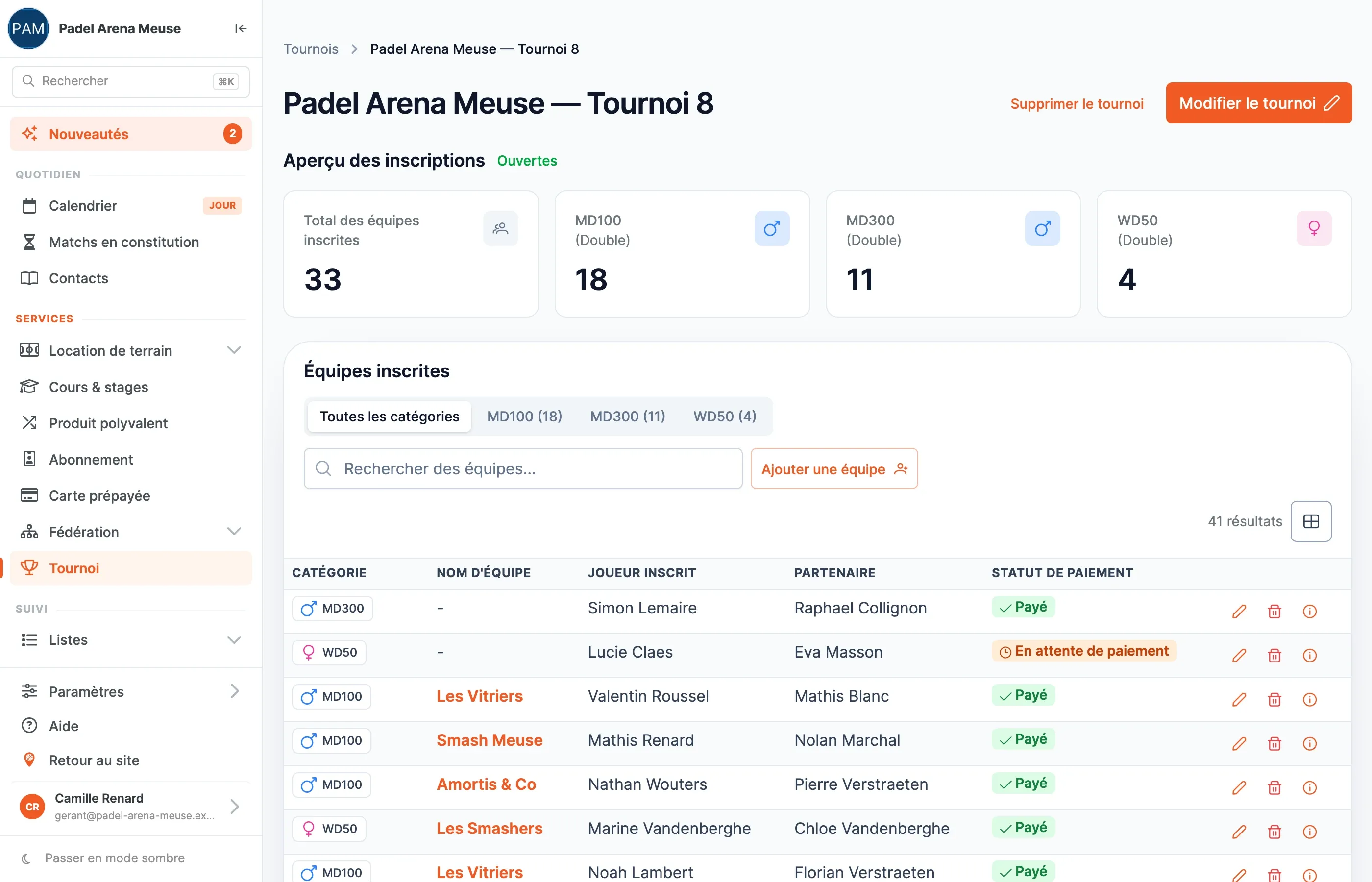Click the sidebar Rechercher search box
The width and height of the screenshot is (1372, 882).
pos(130,81)
